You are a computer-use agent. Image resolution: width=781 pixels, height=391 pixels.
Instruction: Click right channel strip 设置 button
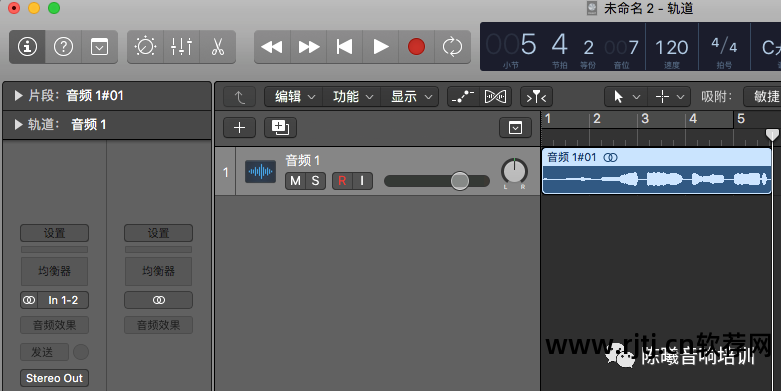click(x=158, y=233)
